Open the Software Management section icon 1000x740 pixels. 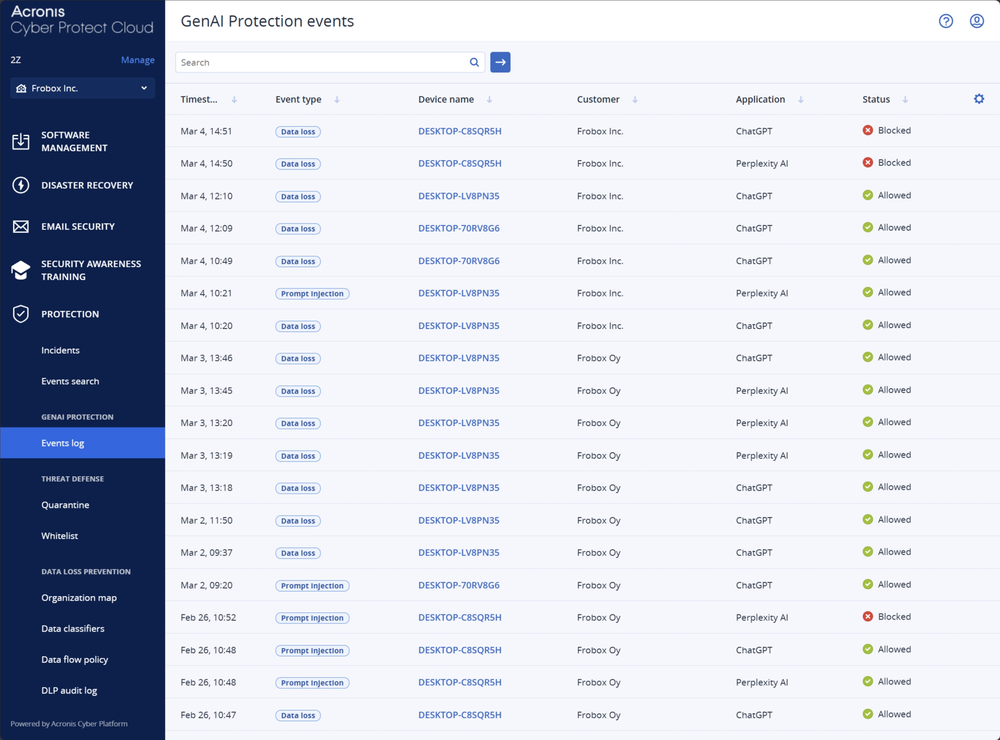[21, 141]
